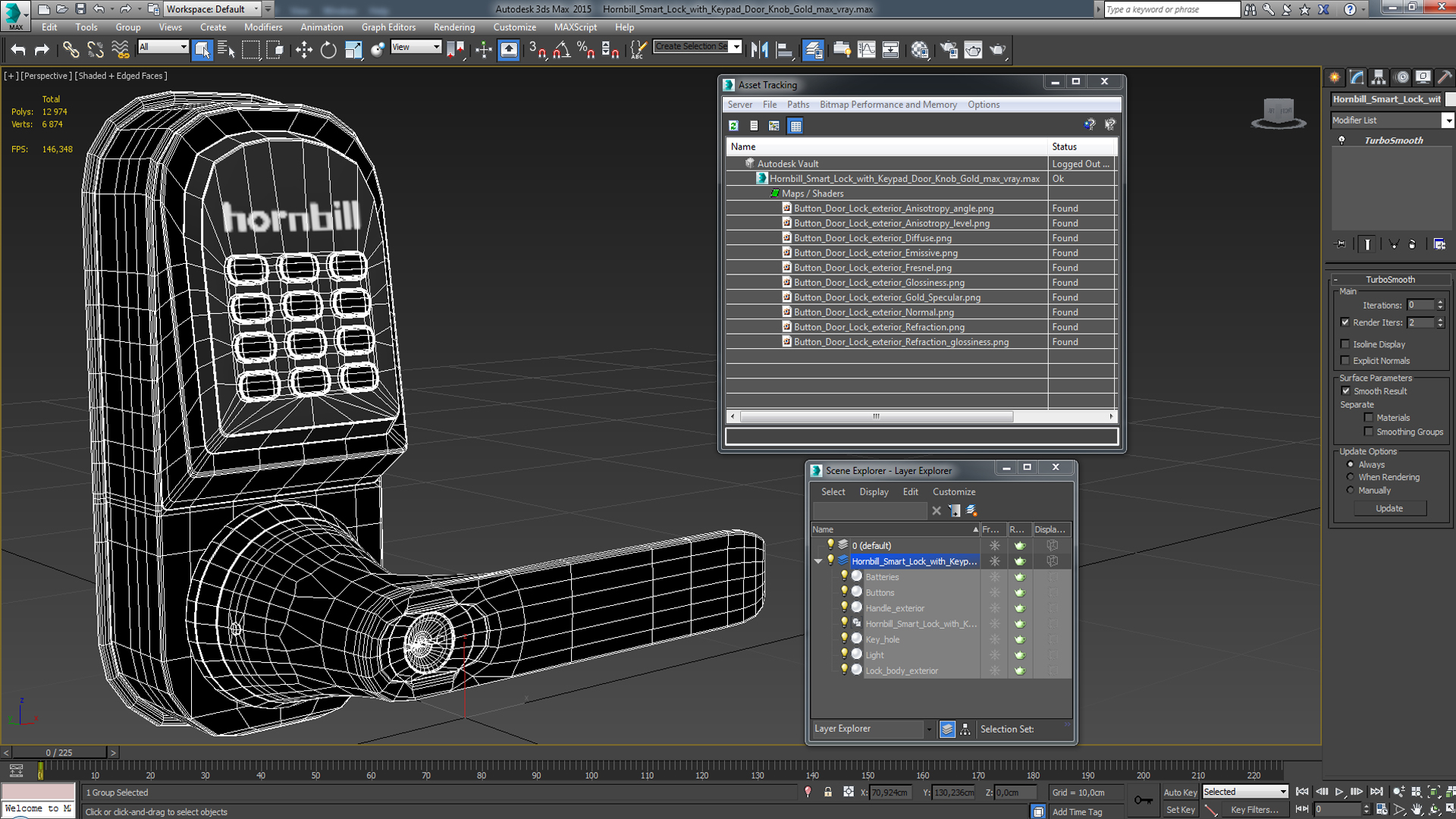This screenshot has height=819, width=1456.
Task: Open the Material Editor icon
Action: click(920, 50)
